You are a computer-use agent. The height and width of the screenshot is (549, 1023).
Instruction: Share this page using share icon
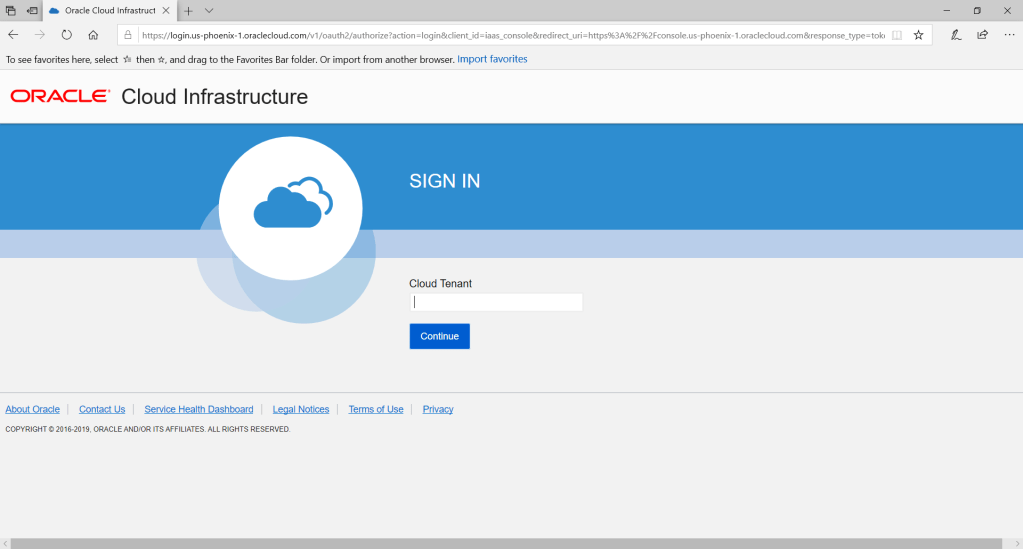pos(982,34)
